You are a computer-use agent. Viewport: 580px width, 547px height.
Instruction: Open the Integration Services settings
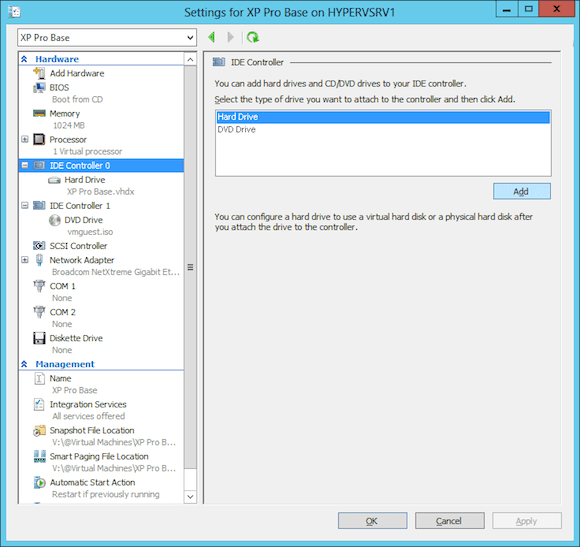(x=88, y=405)
